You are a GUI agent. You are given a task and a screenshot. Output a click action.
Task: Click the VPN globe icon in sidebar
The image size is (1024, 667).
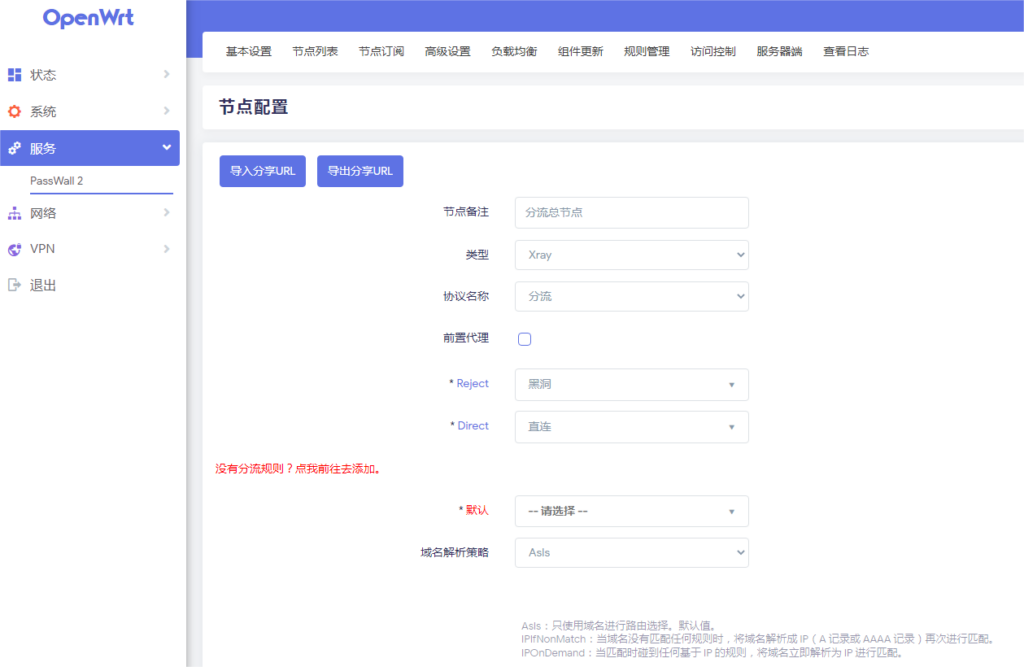[x=14, y=249]
